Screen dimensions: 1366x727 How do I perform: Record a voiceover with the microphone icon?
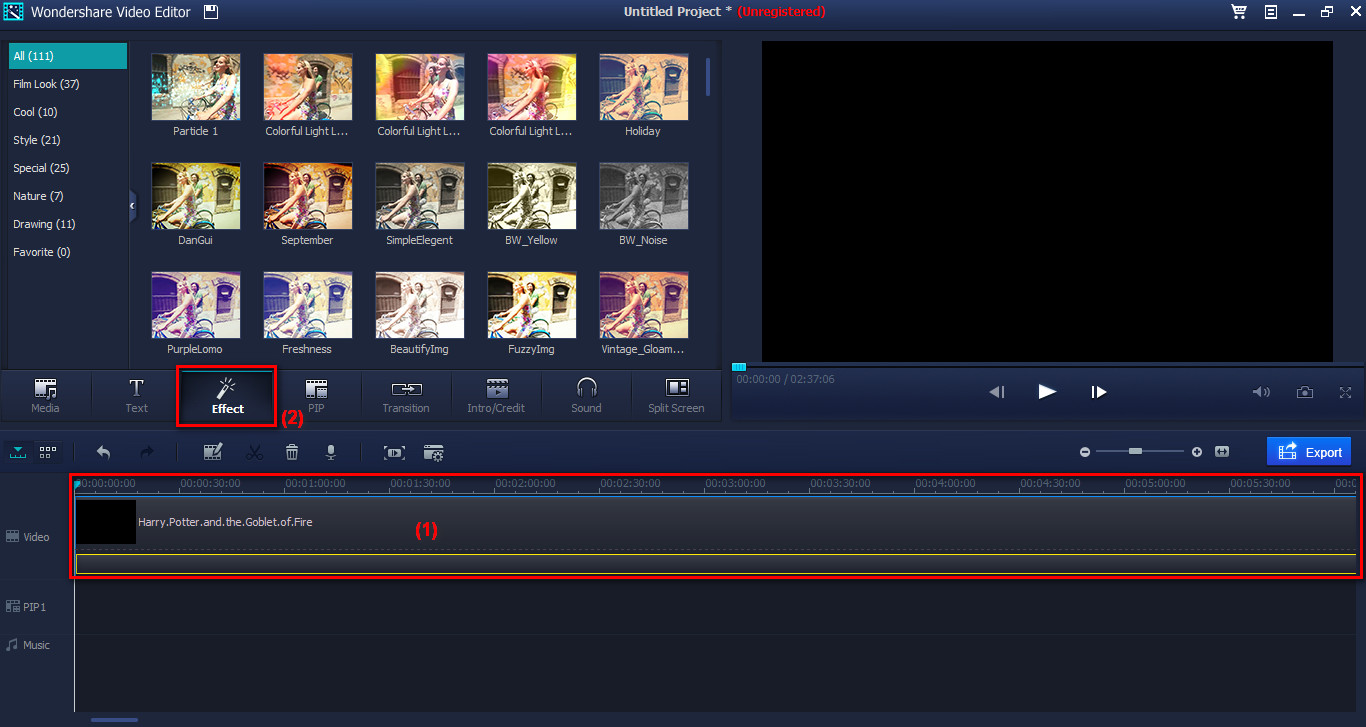pos(331,452)
